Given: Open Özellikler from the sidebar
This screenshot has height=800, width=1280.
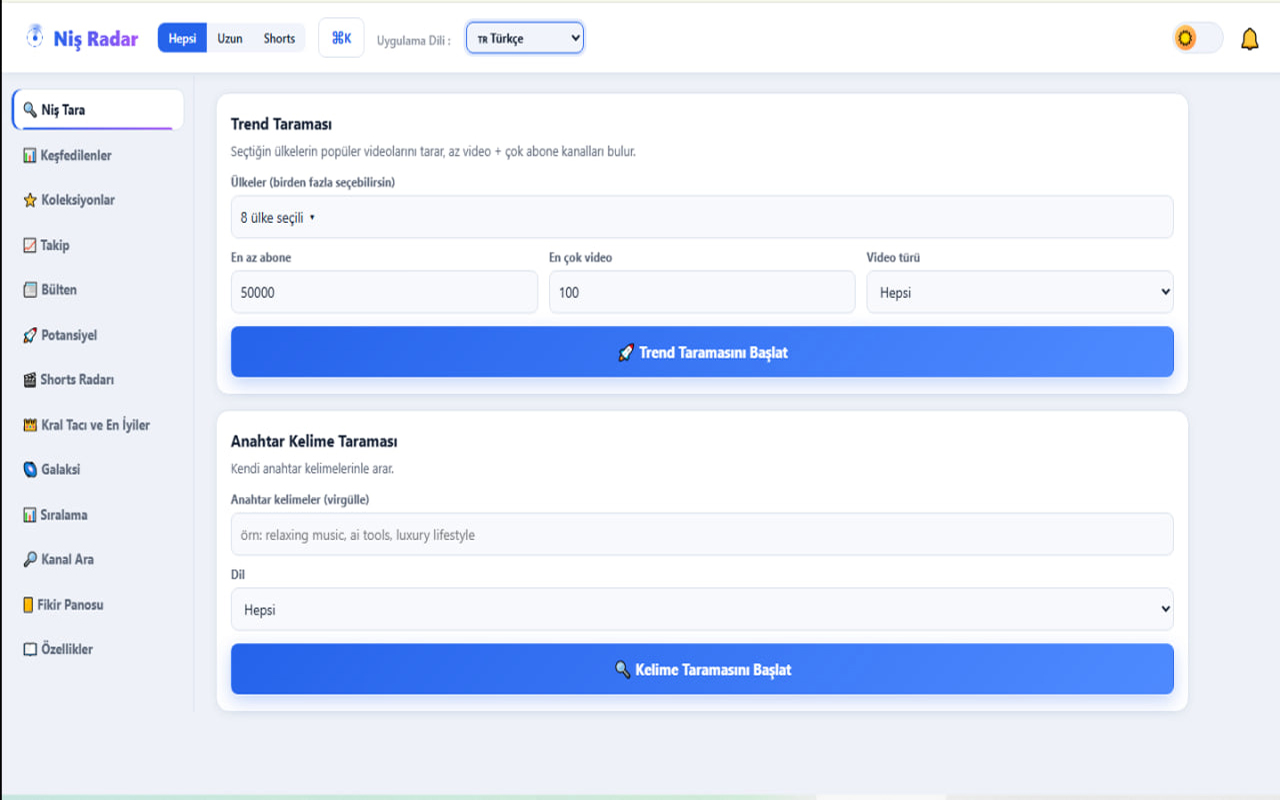Looking at the screenshot, I should [98, 649].
